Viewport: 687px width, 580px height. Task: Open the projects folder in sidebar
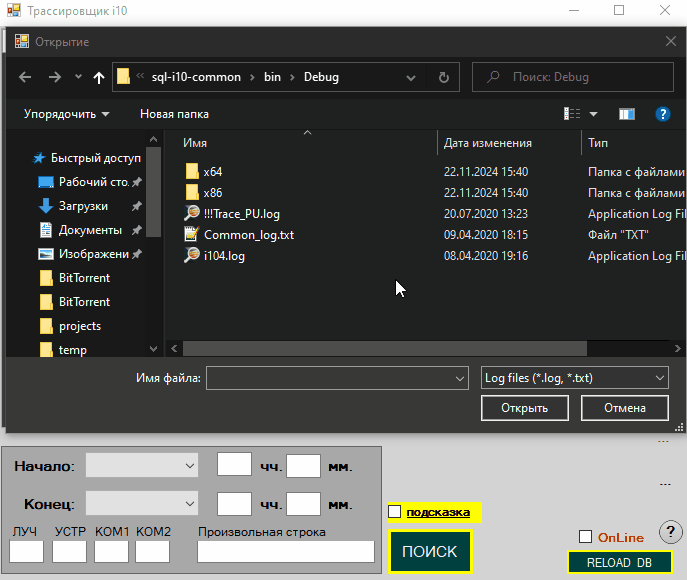[x=70, y=326]
